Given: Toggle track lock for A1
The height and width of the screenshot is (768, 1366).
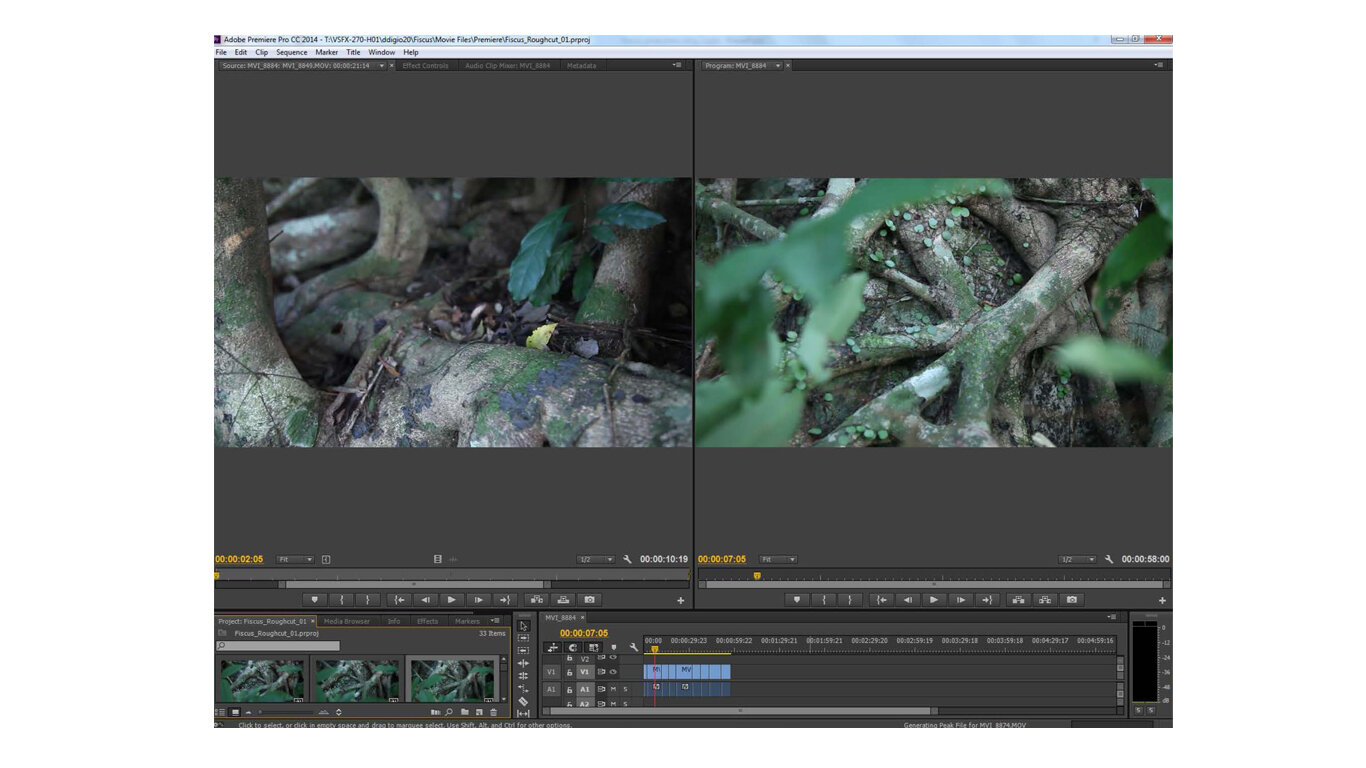Looking at the screenshot, I should 570,689.
